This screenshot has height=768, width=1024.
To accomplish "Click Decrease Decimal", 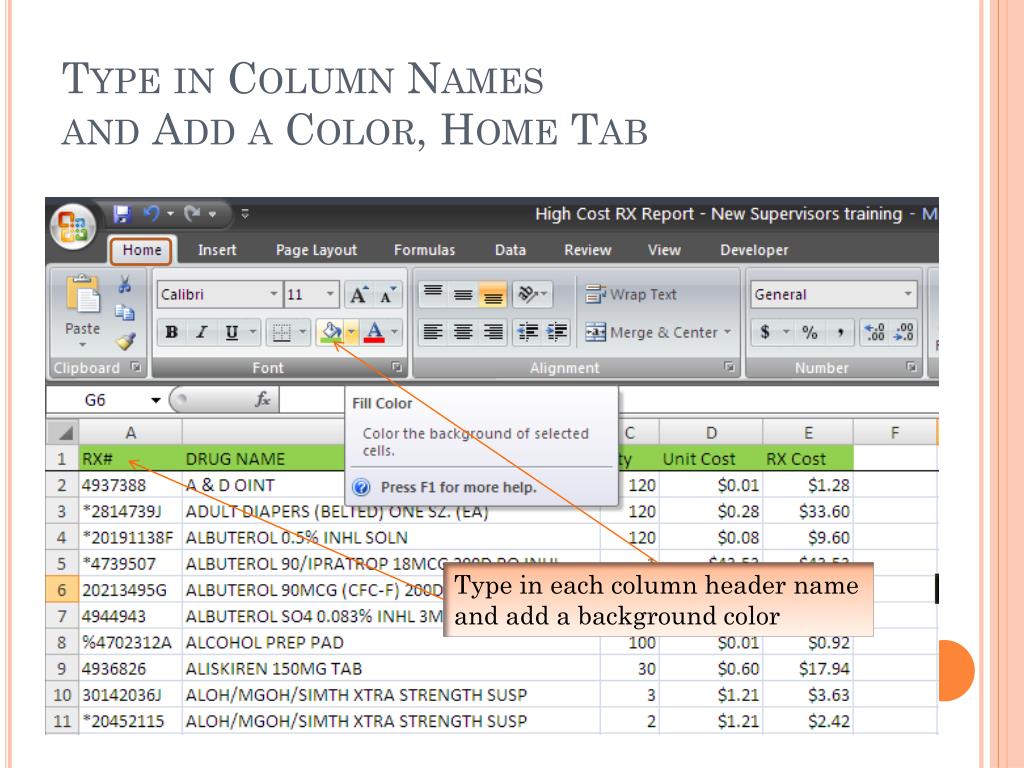I will tap(904, 332).
